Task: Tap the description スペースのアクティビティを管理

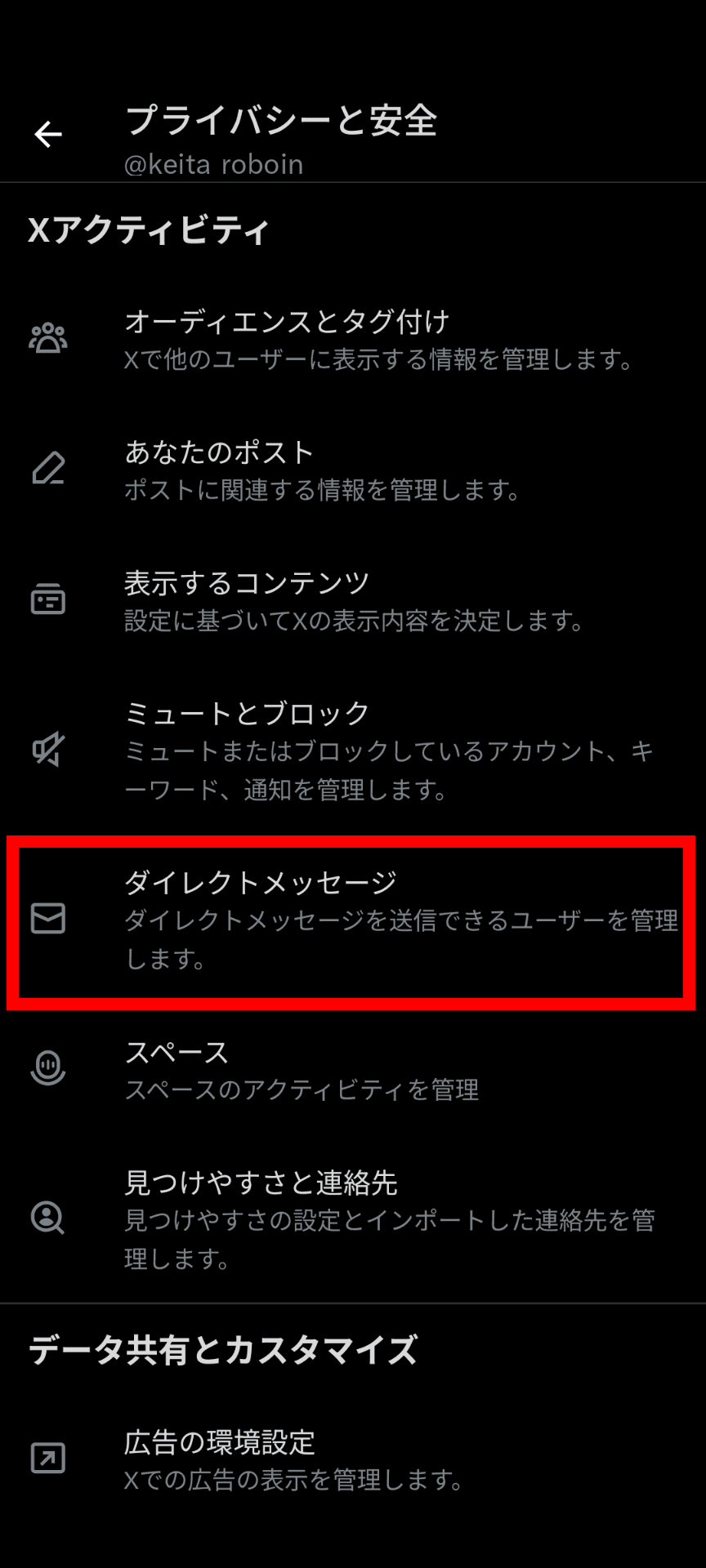Action: click(x=302, y=1089)
